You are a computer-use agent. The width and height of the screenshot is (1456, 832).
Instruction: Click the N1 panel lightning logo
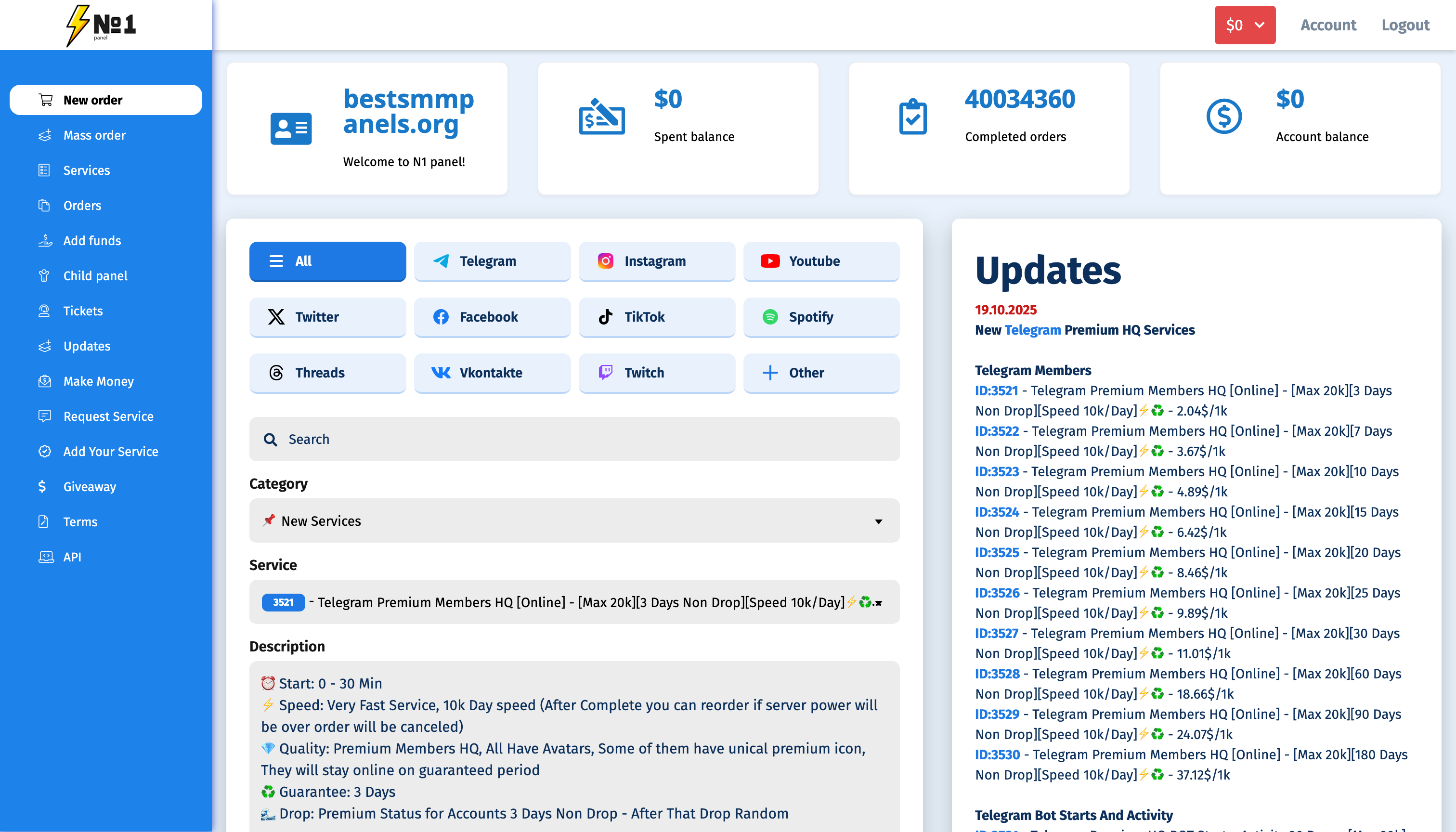101,25
